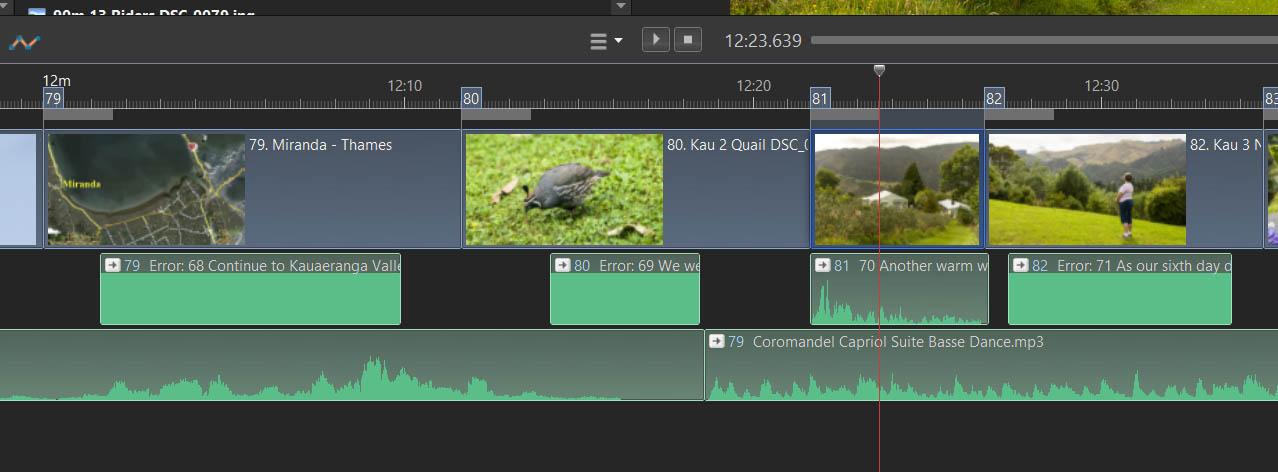Select the playhead marker on the ruler
The image size is (1278, 472).
[x=879, y=70]
